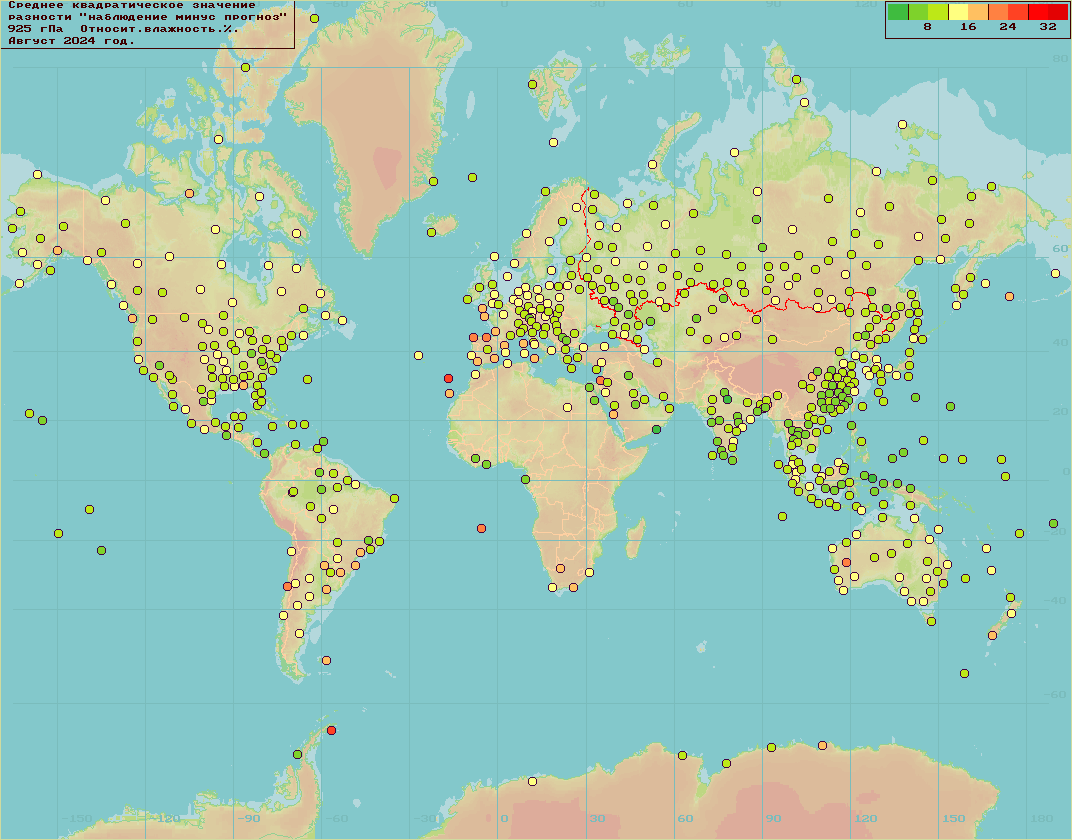Click the "925 гПа" pressure level text
The width and height of the screenshot is (1072, 840).
click(36, 29)
